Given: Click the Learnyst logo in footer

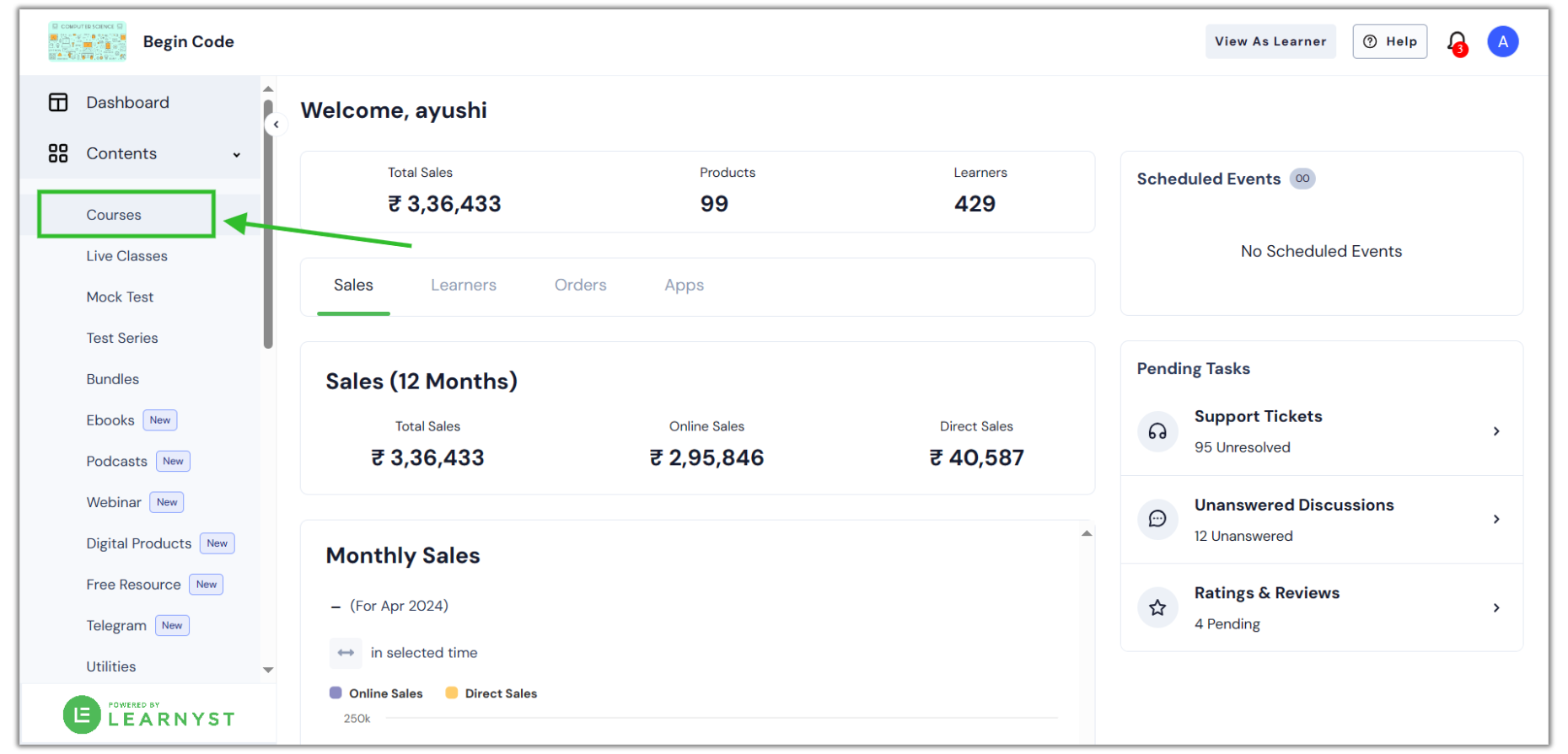Looking at the screenshot, I should [149, 715].
